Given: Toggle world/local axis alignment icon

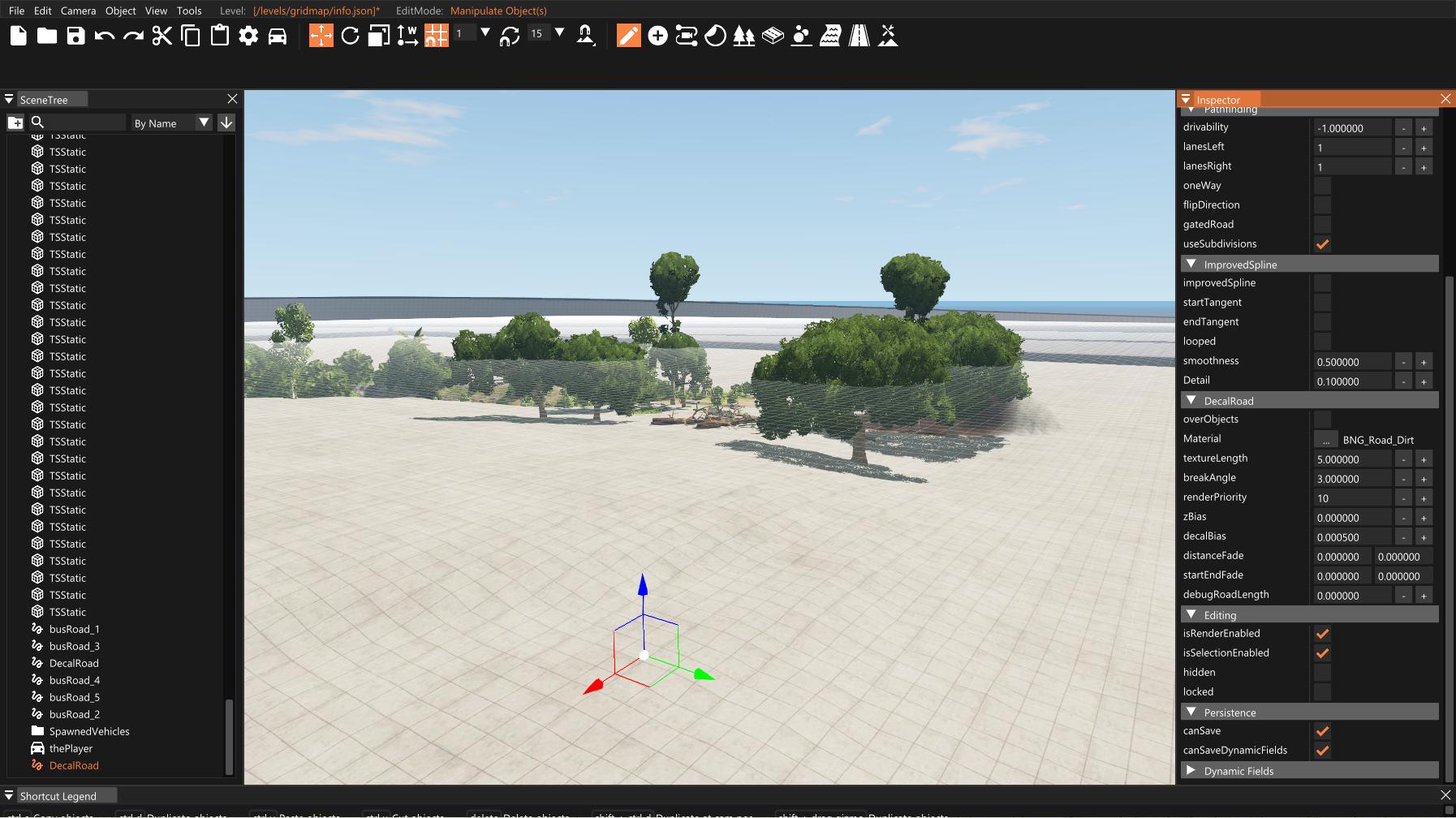Looking at the screenshot, I should [407, 36].
